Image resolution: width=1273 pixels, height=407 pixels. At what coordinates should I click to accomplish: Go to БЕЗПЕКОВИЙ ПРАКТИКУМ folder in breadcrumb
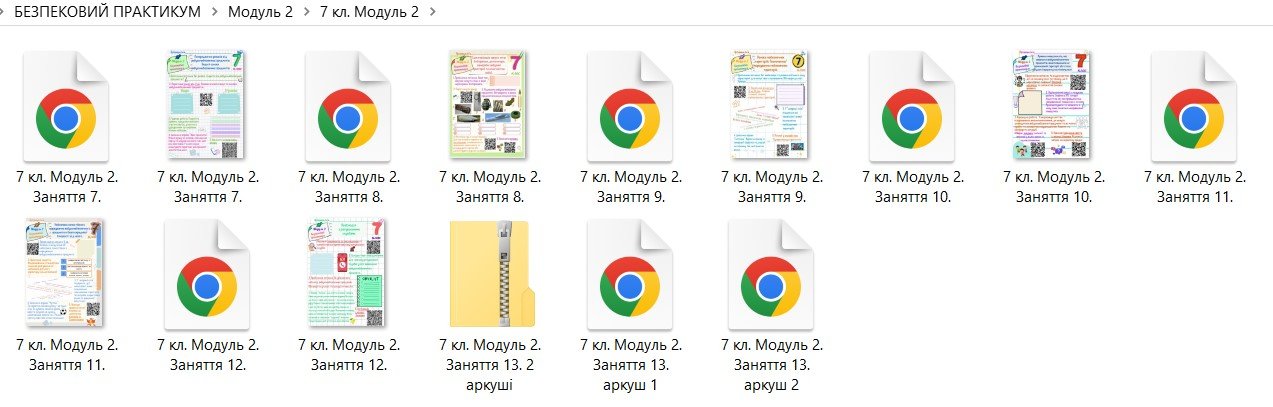point(107,12)
